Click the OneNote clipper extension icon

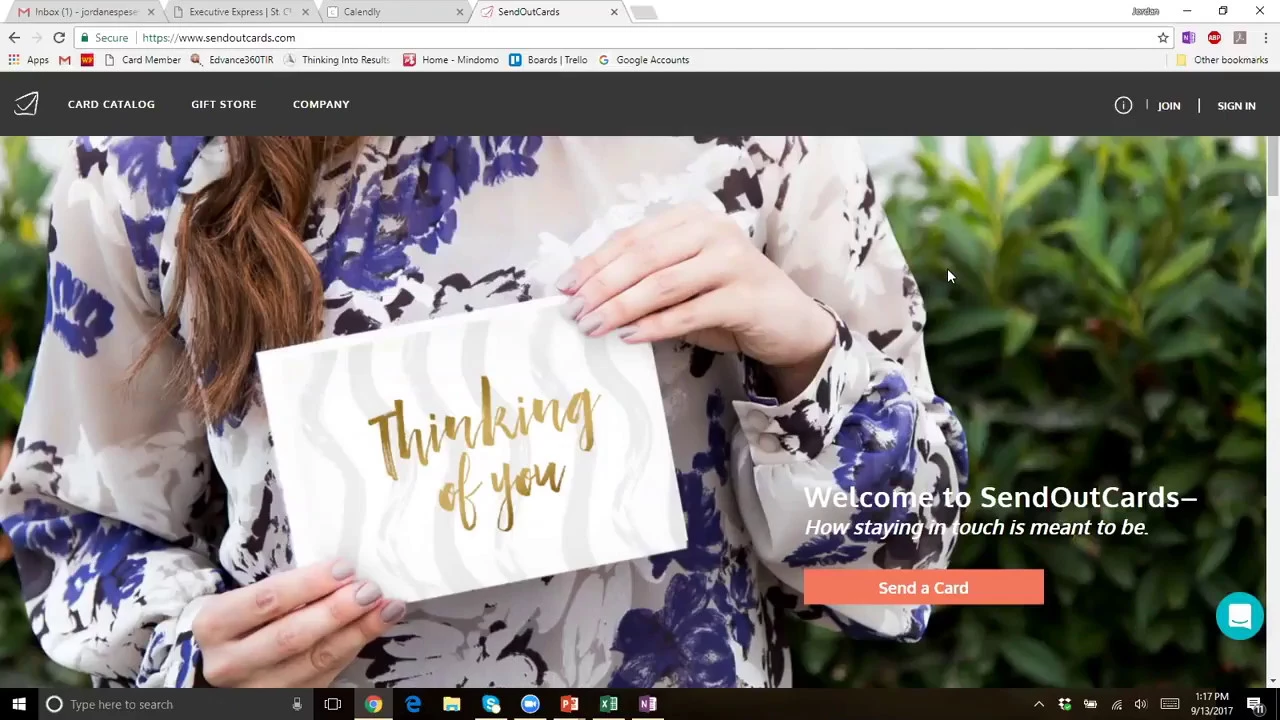(x=1188, y=38)
